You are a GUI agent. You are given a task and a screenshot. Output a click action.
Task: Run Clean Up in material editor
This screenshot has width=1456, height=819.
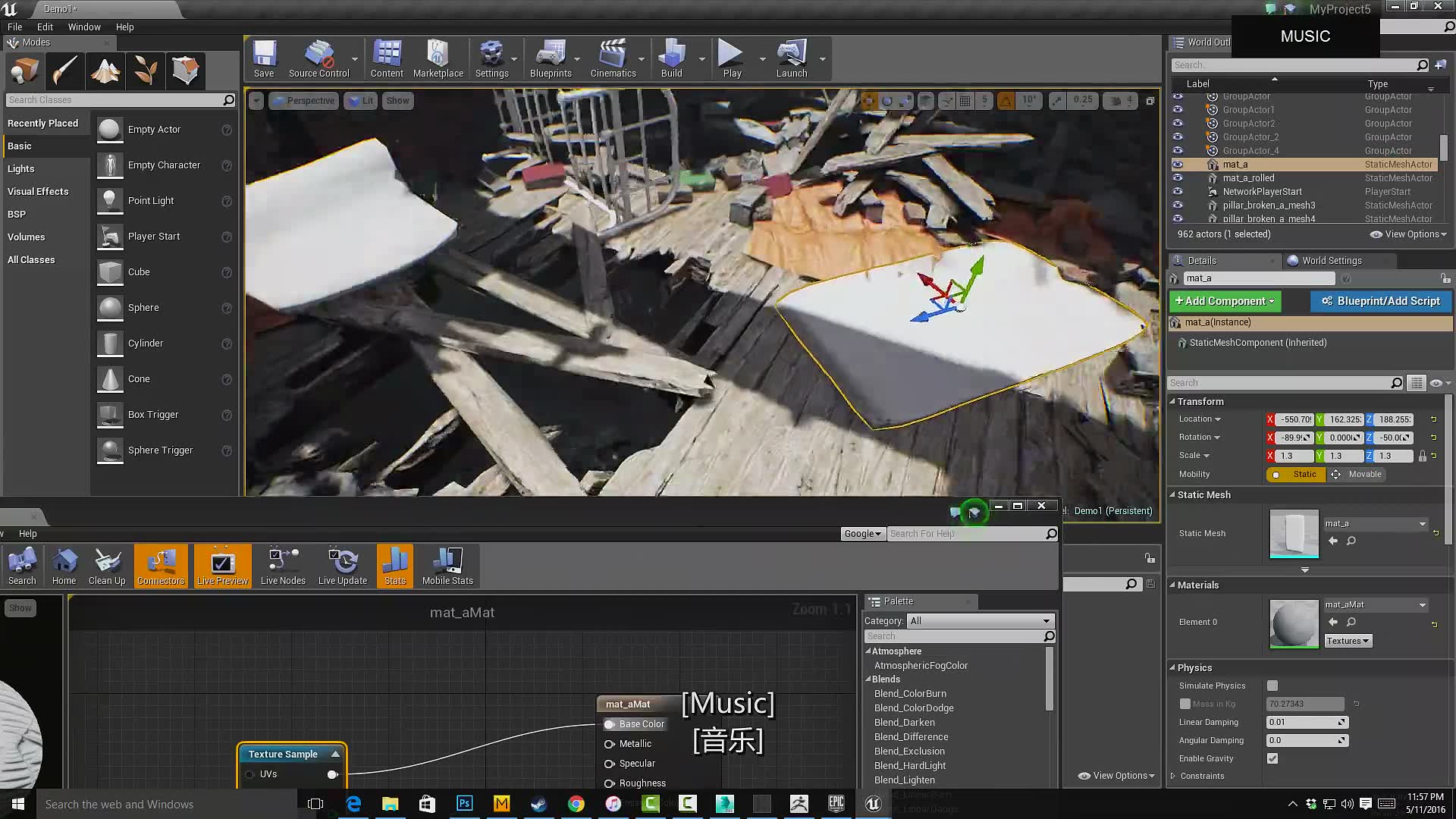(x=107, y=566)
